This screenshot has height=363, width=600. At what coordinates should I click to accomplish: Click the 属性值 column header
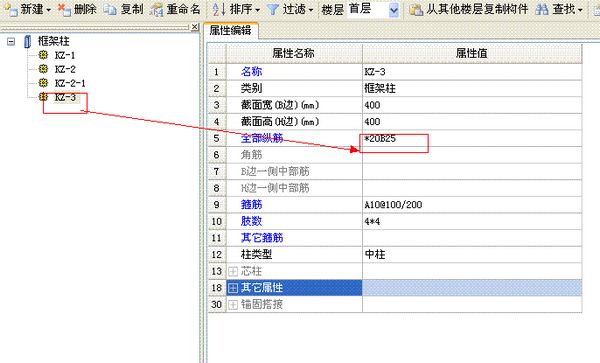pos(472,53)
